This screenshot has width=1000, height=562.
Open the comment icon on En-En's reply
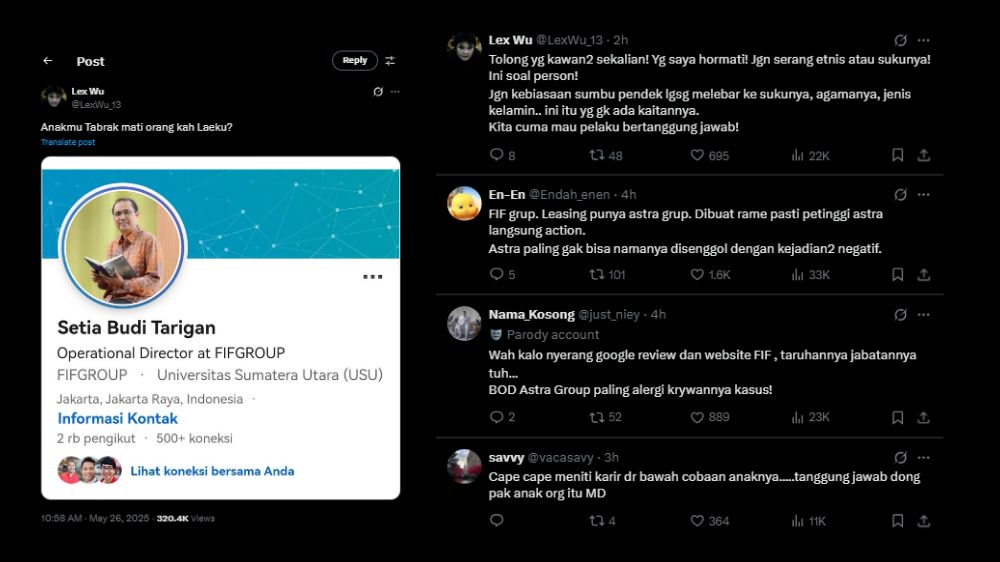click(x=496, y=274)
